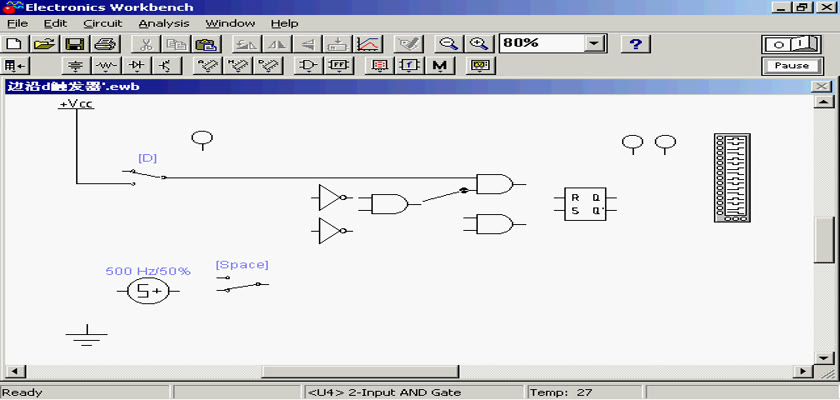Image resolution: width=840 pixels, height=400 pixels.
Task: Open the Miscellaneous M parts bin
Action: tap(440, 65)
